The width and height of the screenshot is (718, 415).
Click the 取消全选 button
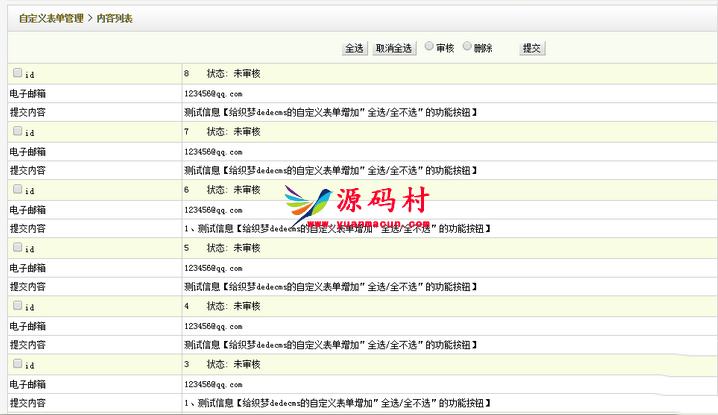coord(394,48)
